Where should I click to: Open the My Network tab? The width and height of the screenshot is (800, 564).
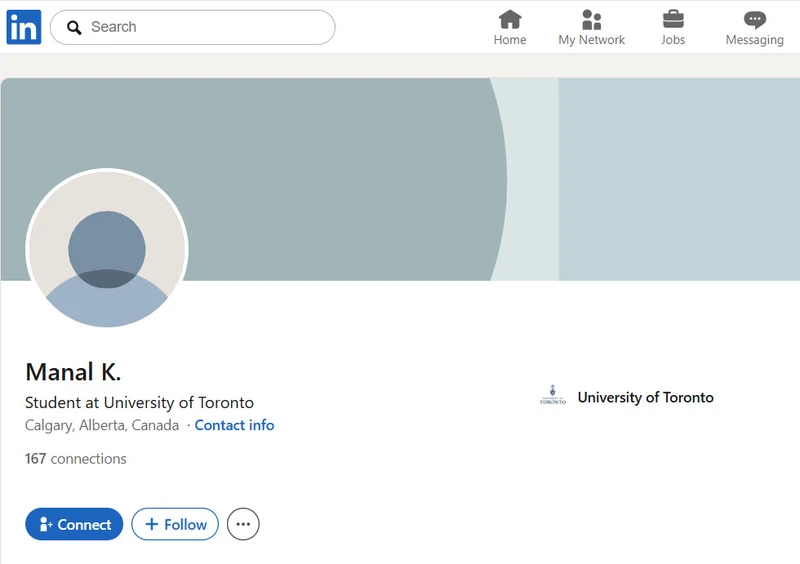pyautogui.click(x=591, y=28)
